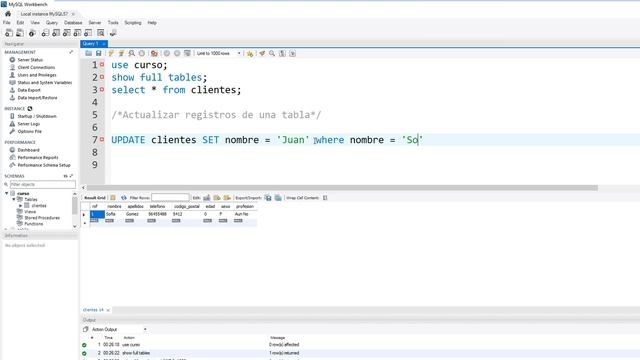Click the Filter Rows input in result grid
Viewport: 640px width, 360px height.
(170, 198)
